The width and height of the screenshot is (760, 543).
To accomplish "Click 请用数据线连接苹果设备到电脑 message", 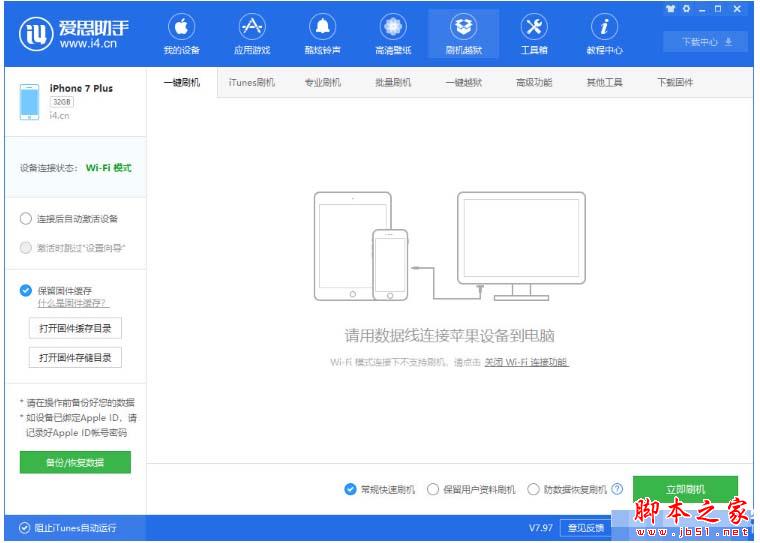I will (x=449, y=335).
